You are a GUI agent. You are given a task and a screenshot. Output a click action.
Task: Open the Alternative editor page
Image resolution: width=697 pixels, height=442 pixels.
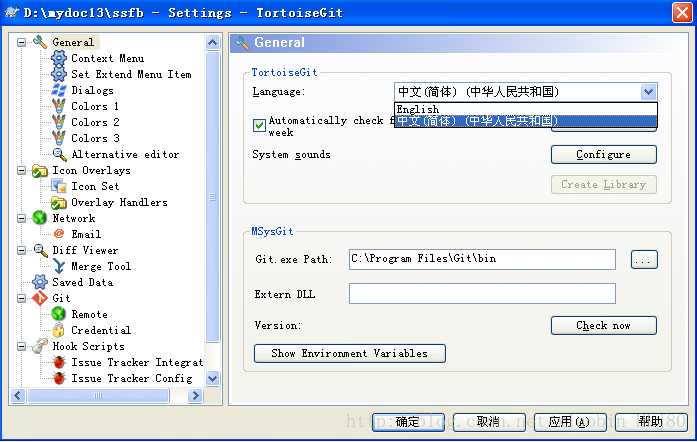[x=125, y=154]
